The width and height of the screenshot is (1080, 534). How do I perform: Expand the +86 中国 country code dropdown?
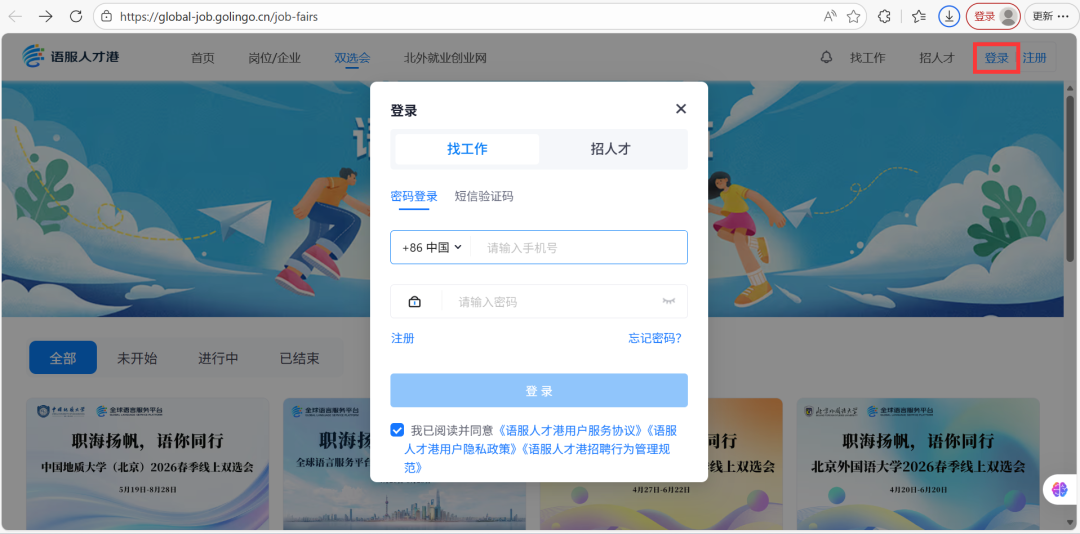[432, 247]
